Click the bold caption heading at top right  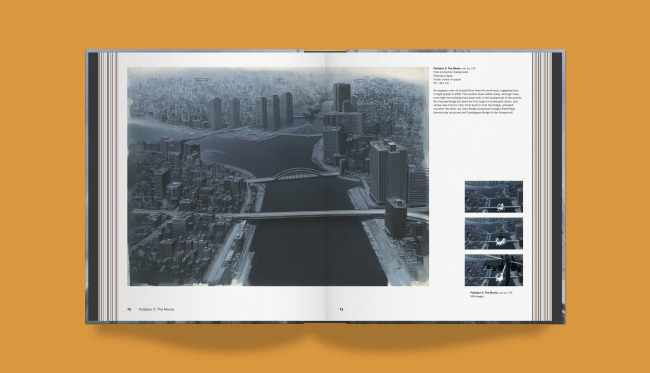point(447,68)
